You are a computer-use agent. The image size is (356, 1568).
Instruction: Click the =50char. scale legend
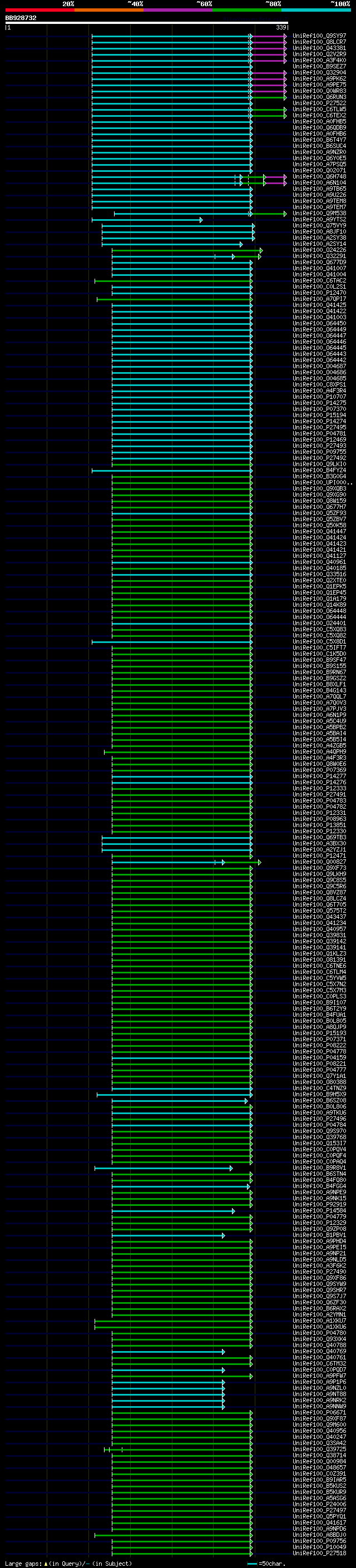tap(271, 1563)
